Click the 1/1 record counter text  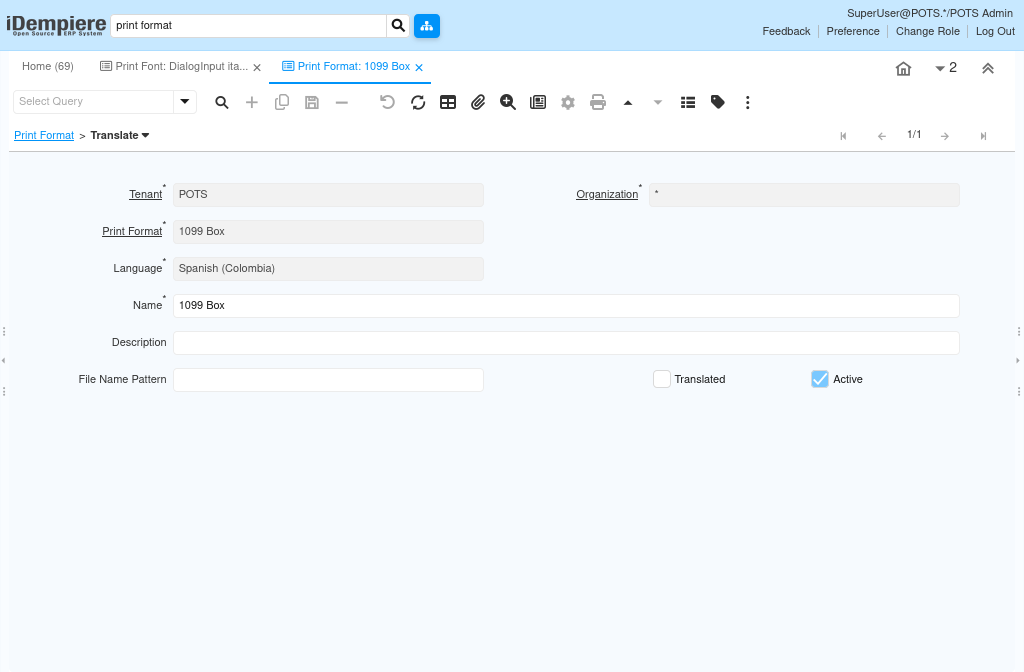pos(914,135)
